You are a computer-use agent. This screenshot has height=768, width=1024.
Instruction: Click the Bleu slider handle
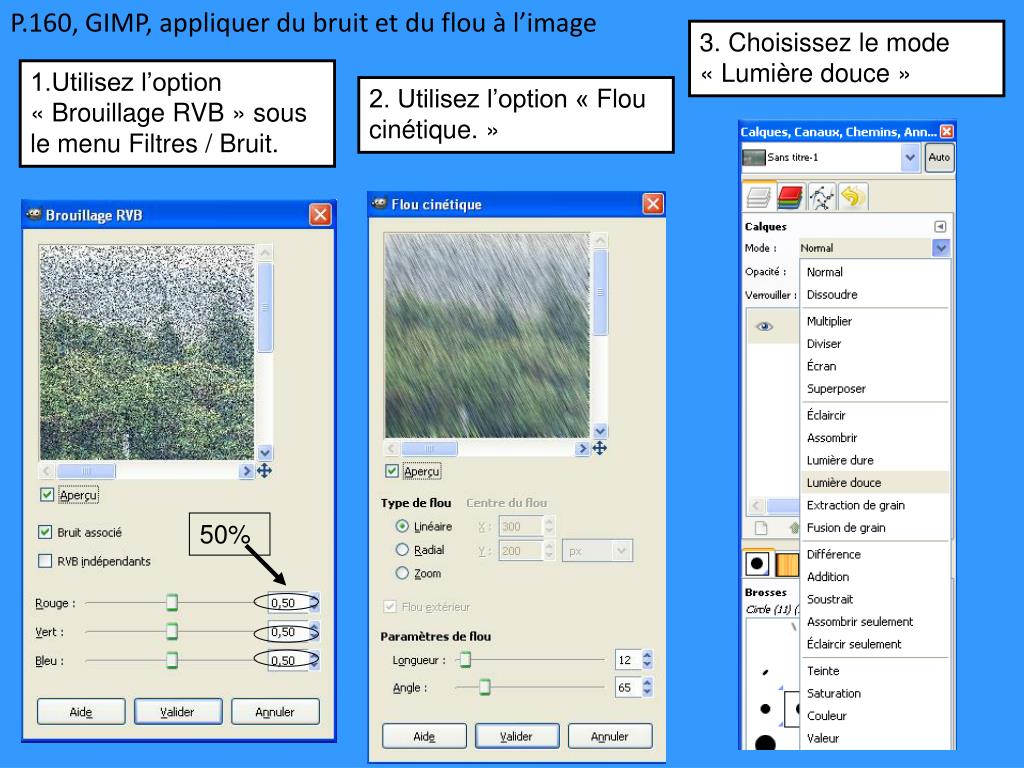pyautogui.click(x=172, y=660)
